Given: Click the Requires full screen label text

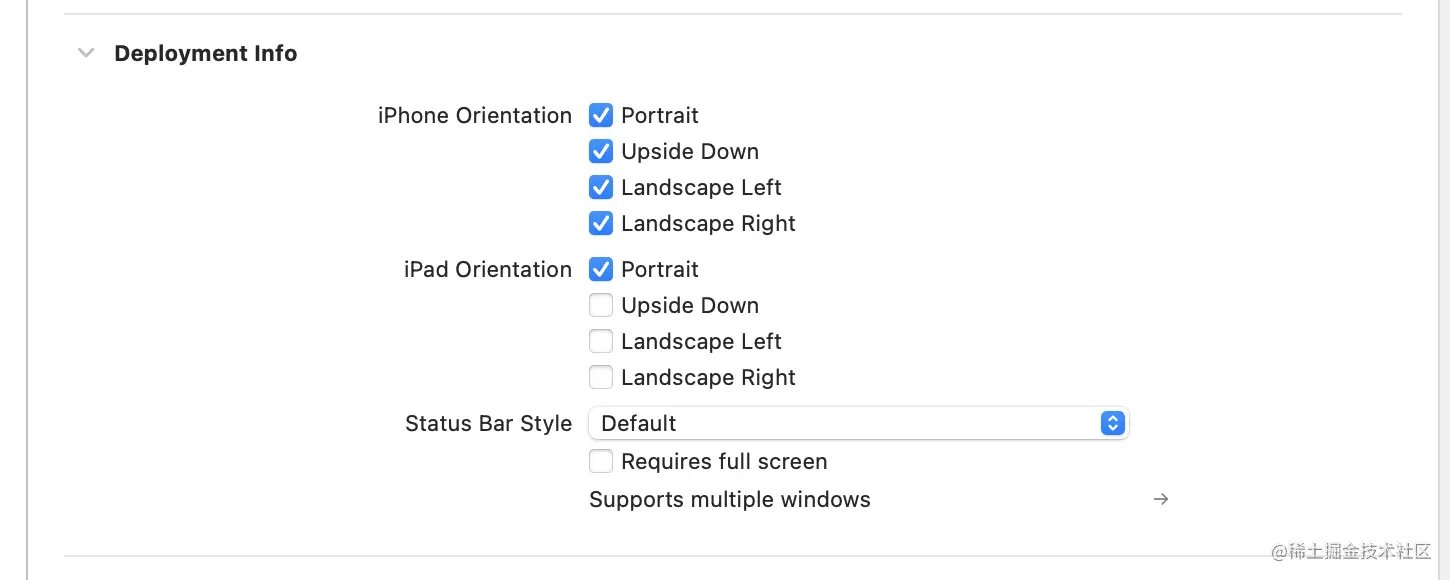Looking at the screenshot, I should point(724,462).
